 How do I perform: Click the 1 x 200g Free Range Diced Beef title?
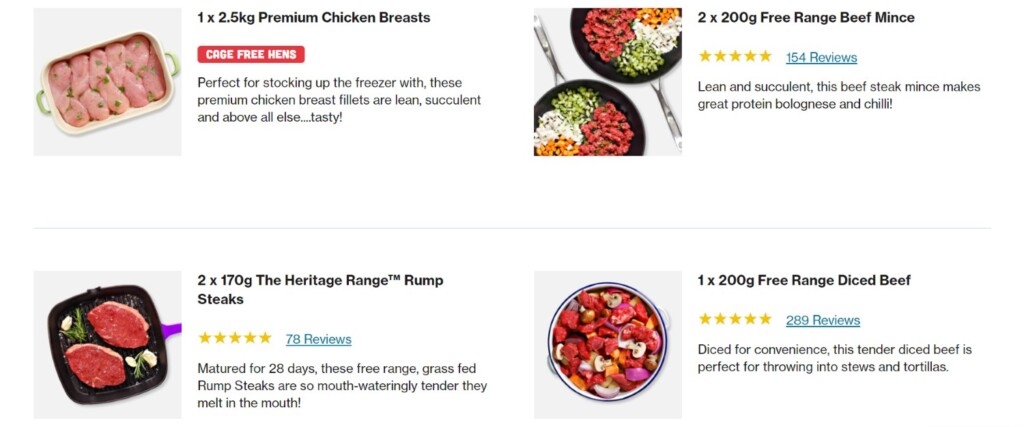[804, 281]
